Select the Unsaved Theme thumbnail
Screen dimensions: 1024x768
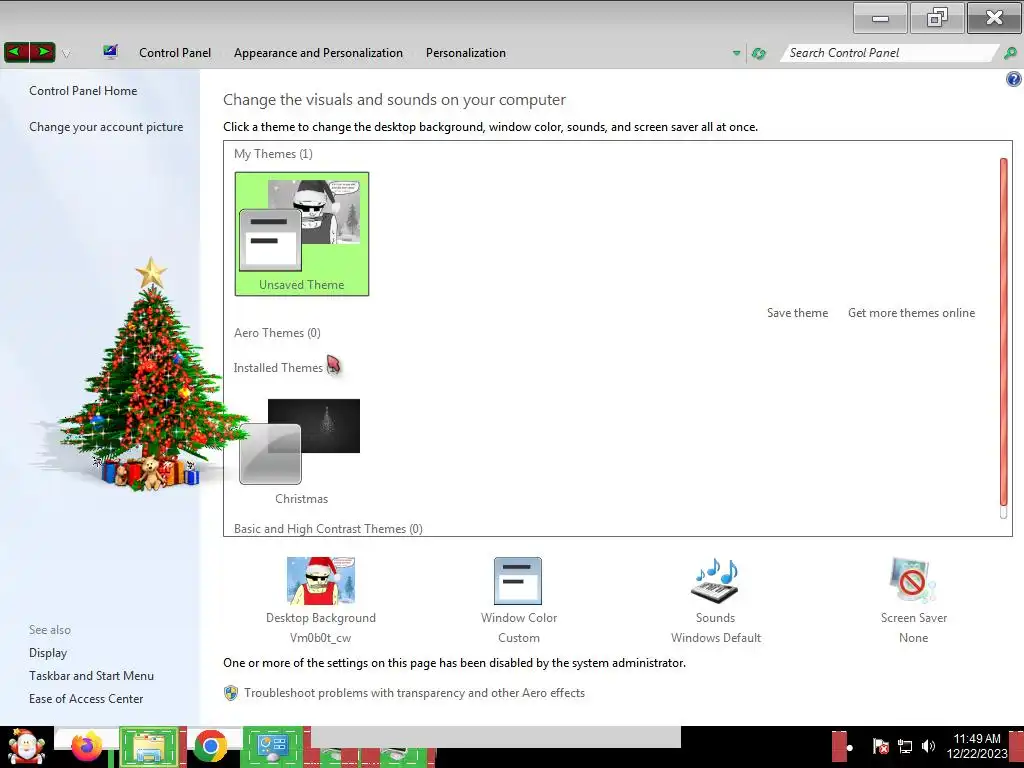[x=302, y=234]
